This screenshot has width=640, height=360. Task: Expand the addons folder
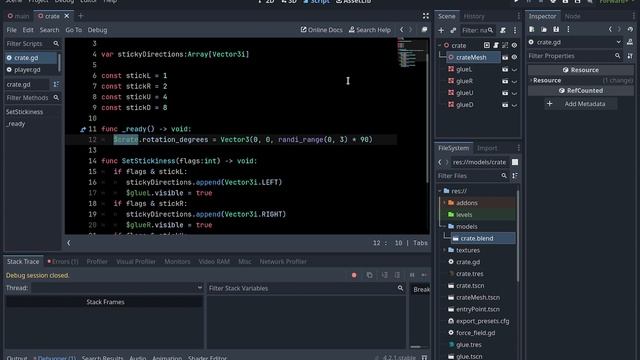[x=444, y=203]
